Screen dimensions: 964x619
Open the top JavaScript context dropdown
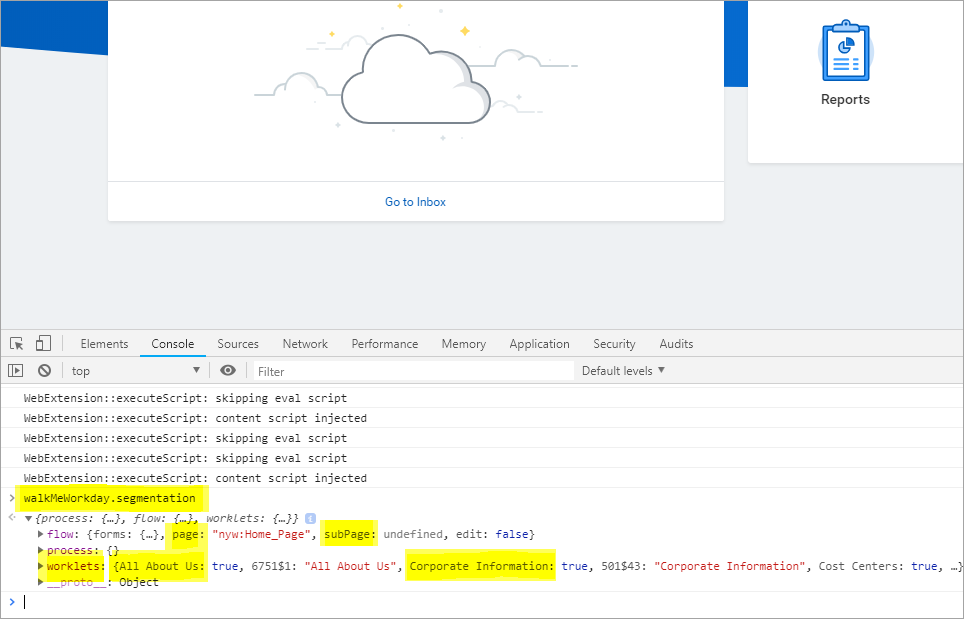[135, 371]
